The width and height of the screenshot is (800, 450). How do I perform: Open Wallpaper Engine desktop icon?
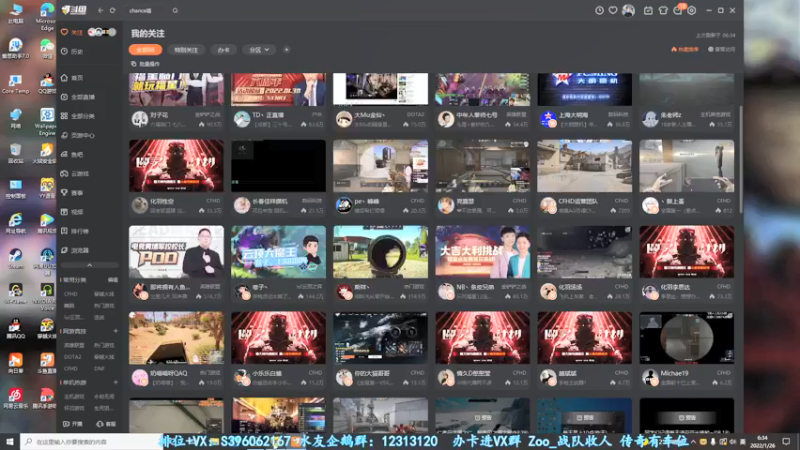tap(46, 121)
